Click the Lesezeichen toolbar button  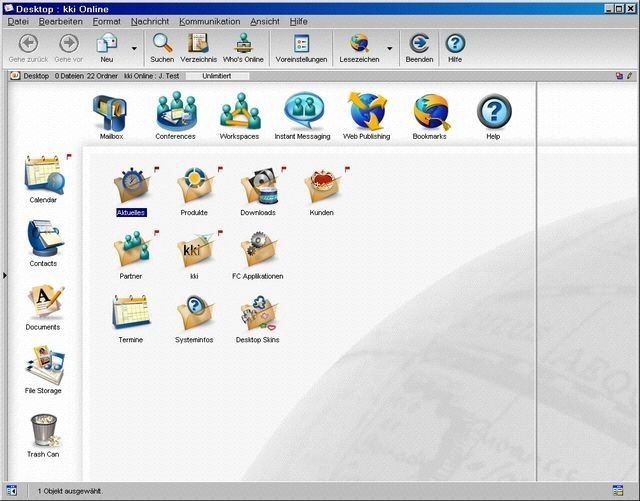(x=359, y=48)
